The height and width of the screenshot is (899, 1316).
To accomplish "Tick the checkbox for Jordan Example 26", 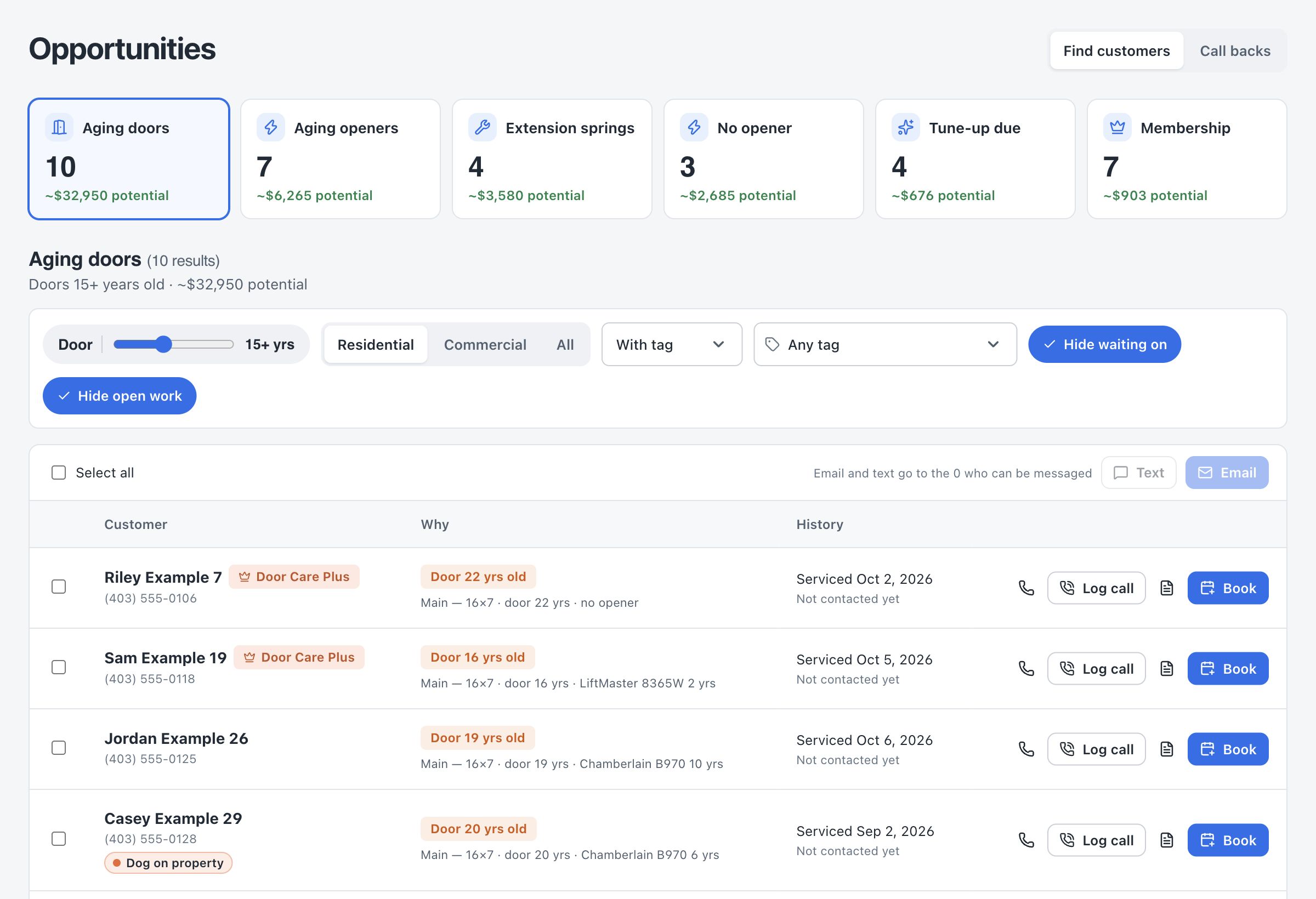I will (59, 748).
